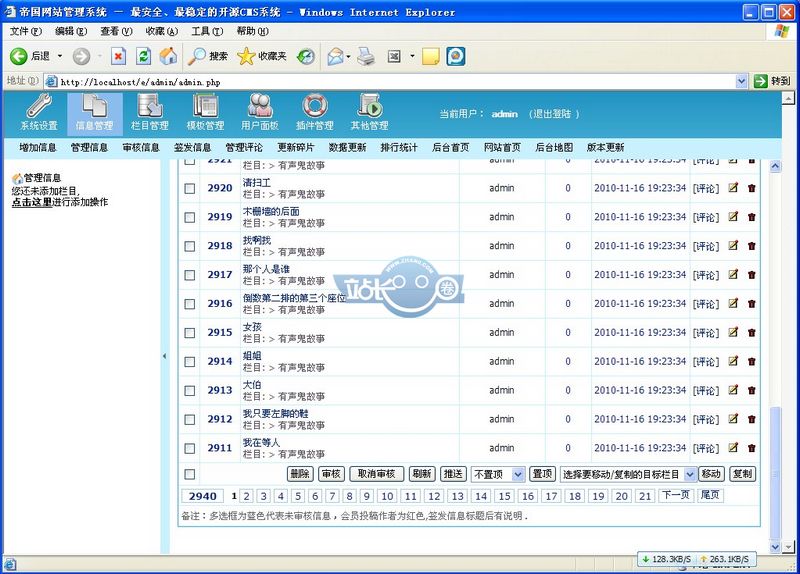The image size is (800, 574).
Task: Refresh the page in IE toolbar
Action: pos(143,56)
